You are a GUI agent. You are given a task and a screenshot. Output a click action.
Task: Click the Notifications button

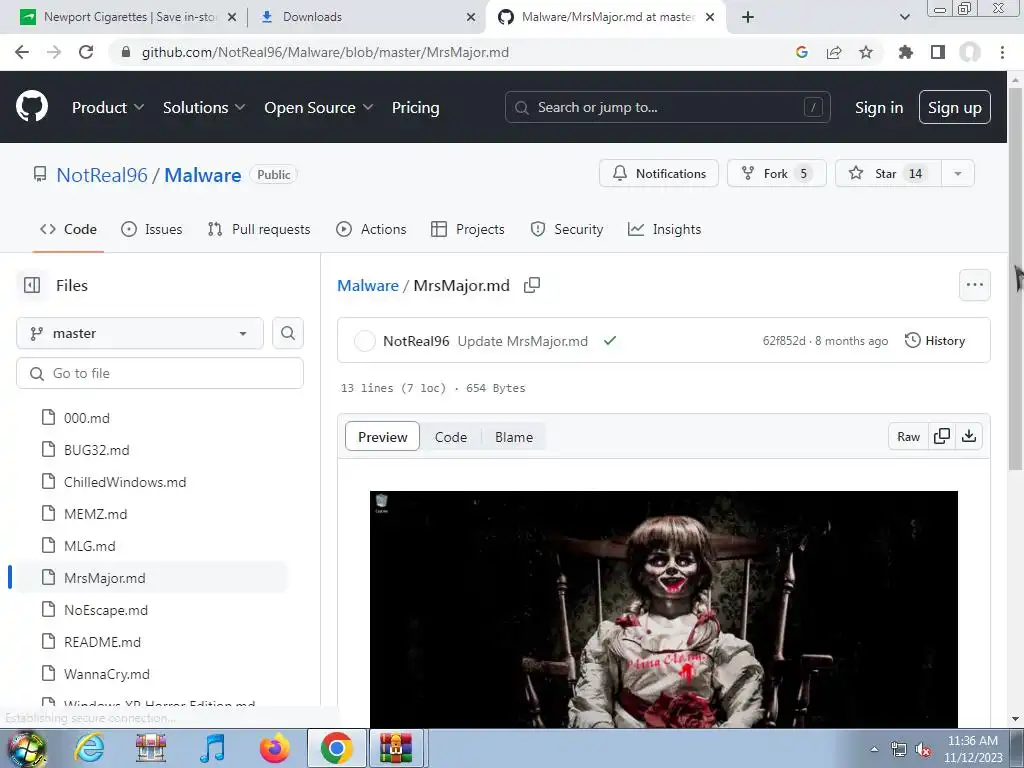click(659, 173)
